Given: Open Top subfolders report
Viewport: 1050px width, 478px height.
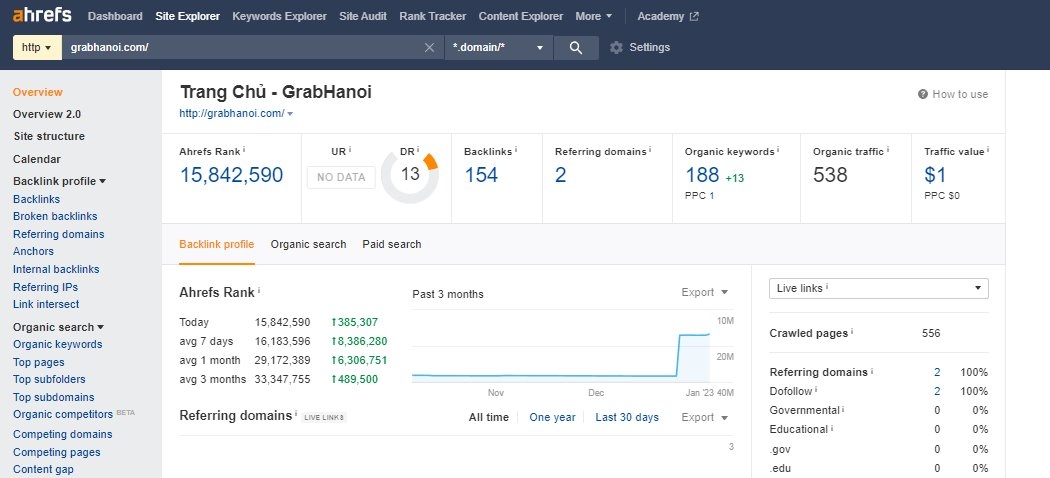Looking at the screenshot, I should pos(50,379).
